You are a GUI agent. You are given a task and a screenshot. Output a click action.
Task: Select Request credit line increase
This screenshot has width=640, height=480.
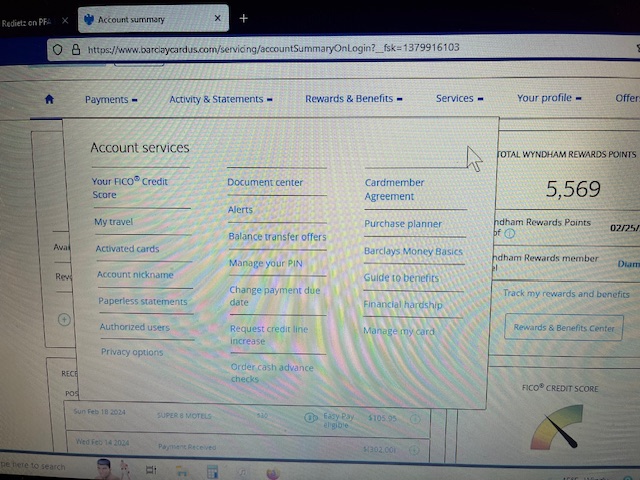(x=269, y=335)
